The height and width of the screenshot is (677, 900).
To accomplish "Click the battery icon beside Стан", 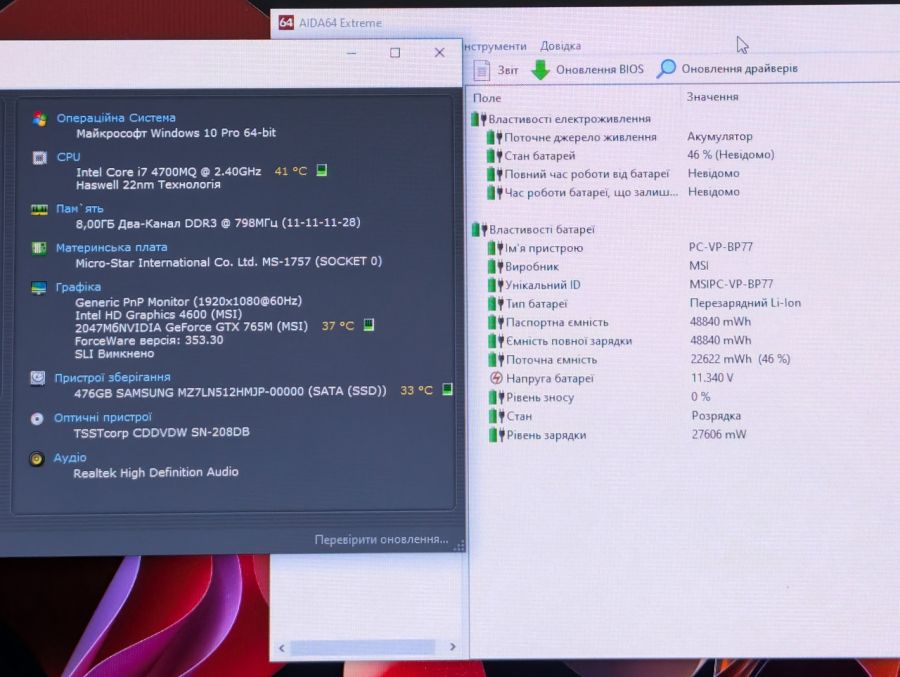I will point(496,416).
